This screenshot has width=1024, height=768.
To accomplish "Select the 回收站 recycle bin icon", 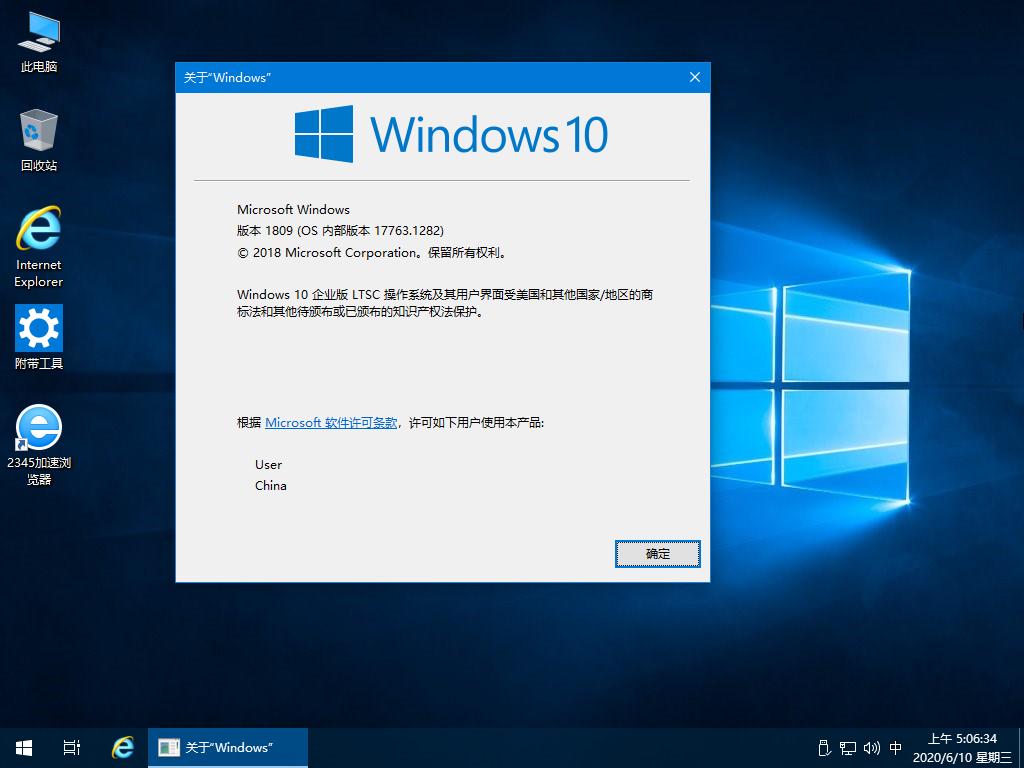I will [x=39, y=140].
